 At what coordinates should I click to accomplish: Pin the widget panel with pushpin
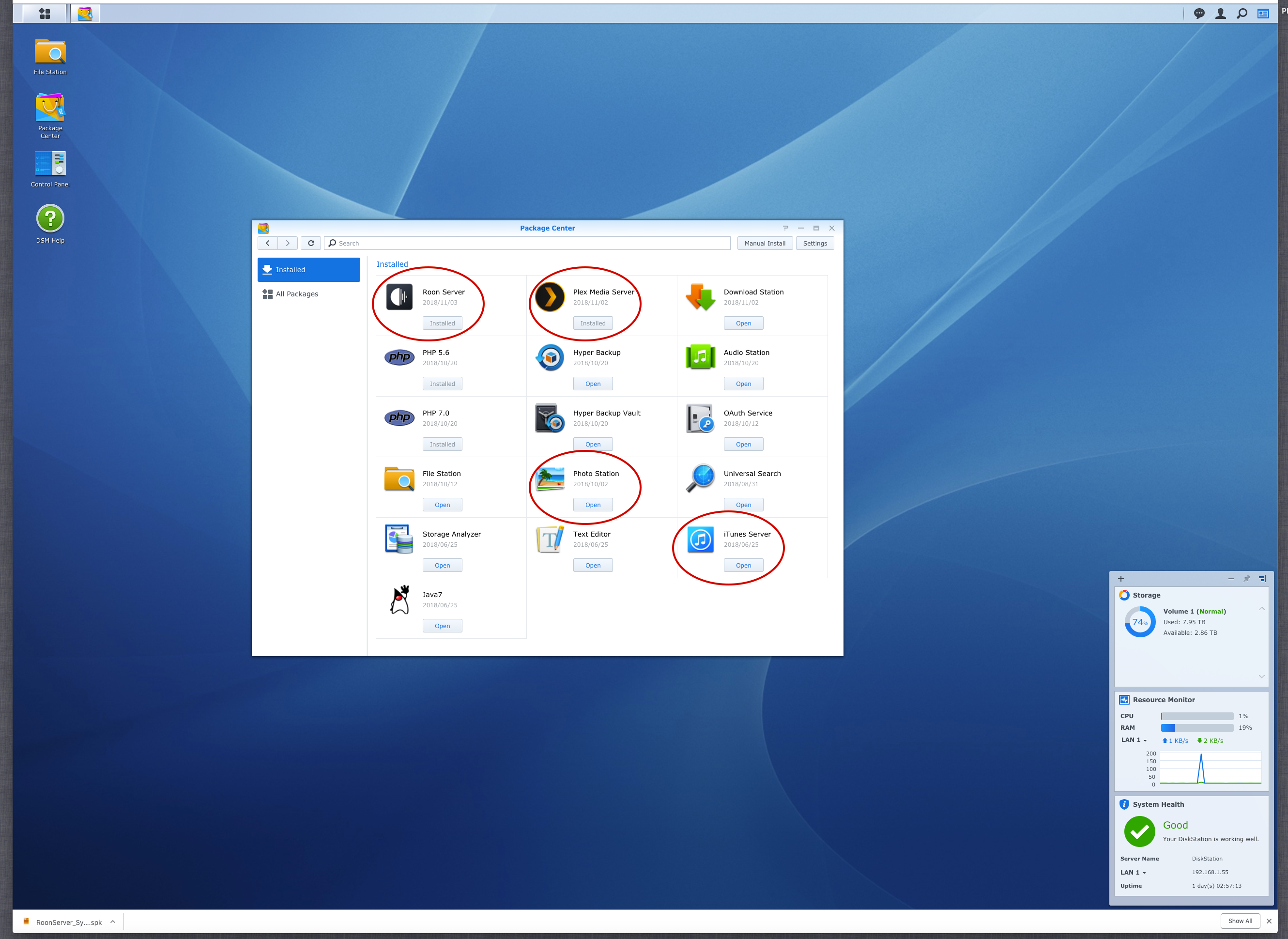point(1246,579)
